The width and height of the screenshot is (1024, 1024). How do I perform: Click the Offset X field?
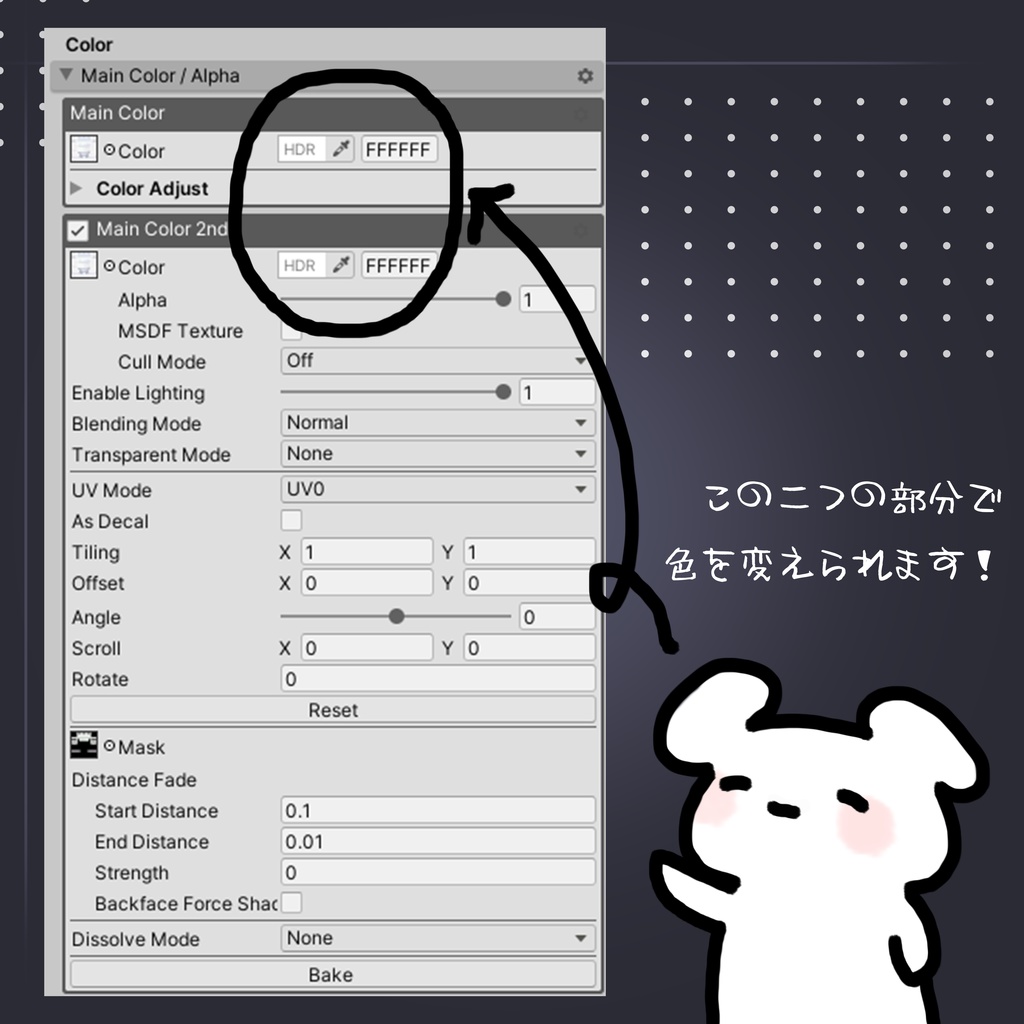[x=367, y=583]
